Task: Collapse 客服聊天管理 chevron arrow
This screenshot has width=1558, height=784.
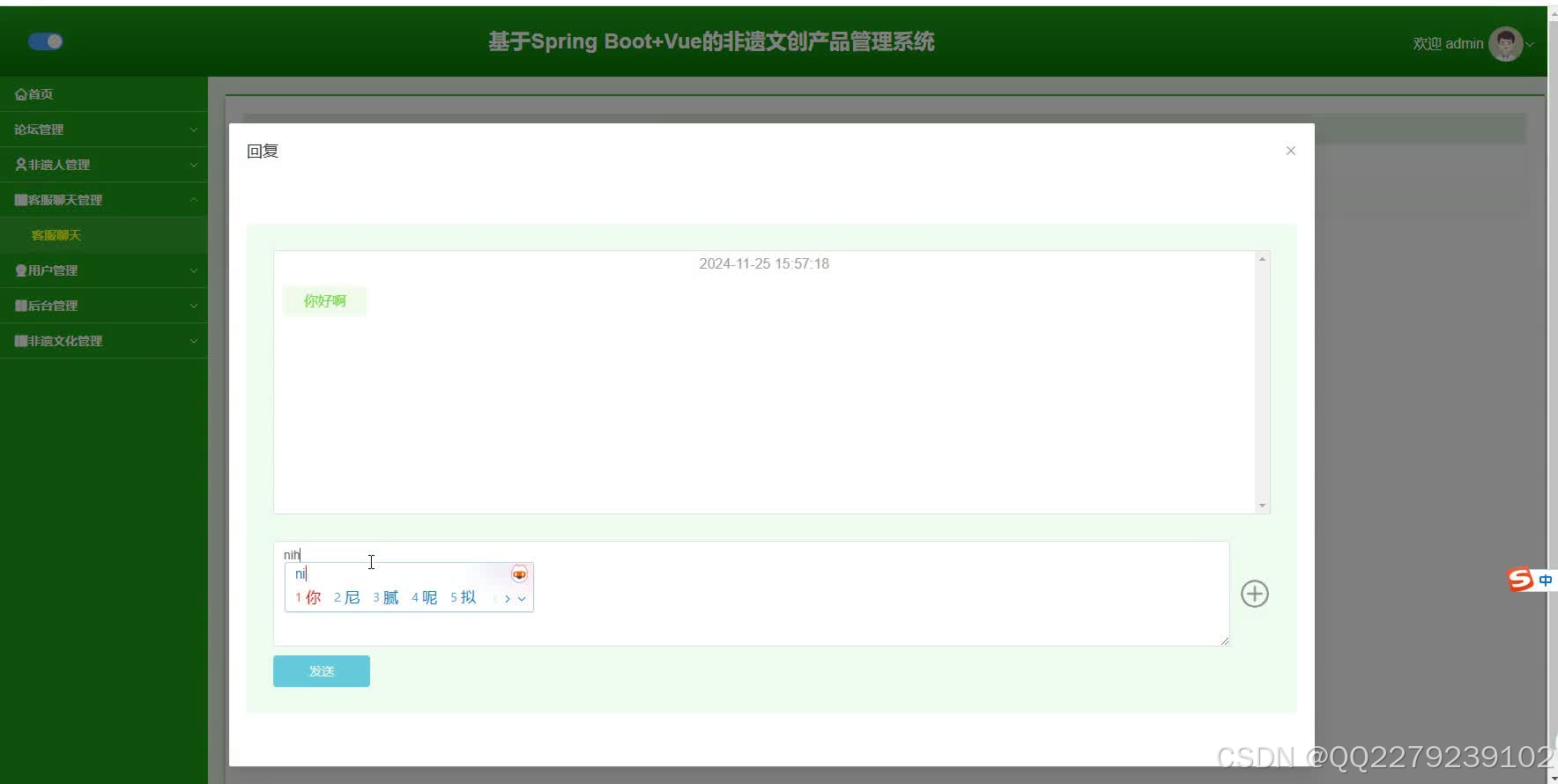Action: tap(194, 200)
